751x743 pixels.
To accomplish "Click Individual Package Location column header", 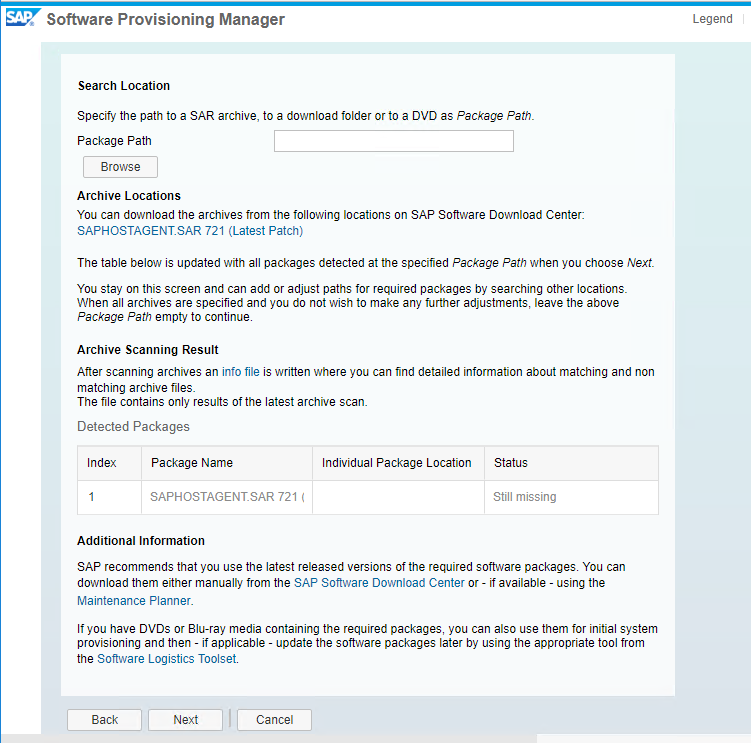I will click(x=398, y=463).
